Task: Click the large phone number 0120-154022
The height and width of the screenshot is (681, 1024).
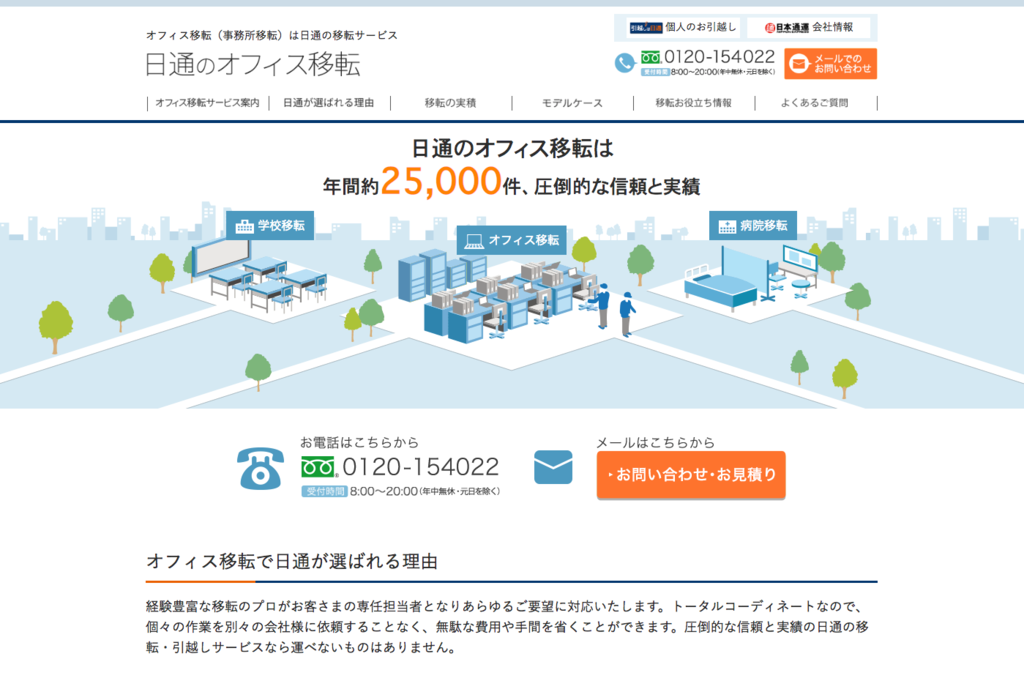Action: tap(421, 467)
